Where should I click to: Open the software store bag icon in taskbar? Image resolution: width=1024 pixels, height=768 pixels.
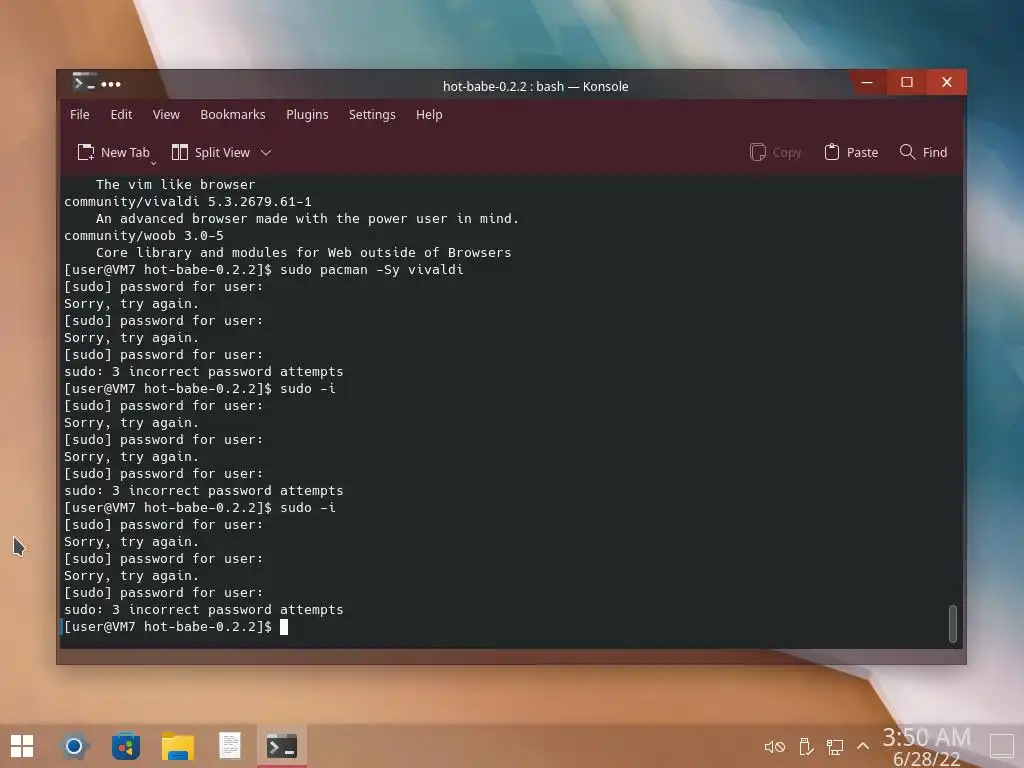point(125,746)
